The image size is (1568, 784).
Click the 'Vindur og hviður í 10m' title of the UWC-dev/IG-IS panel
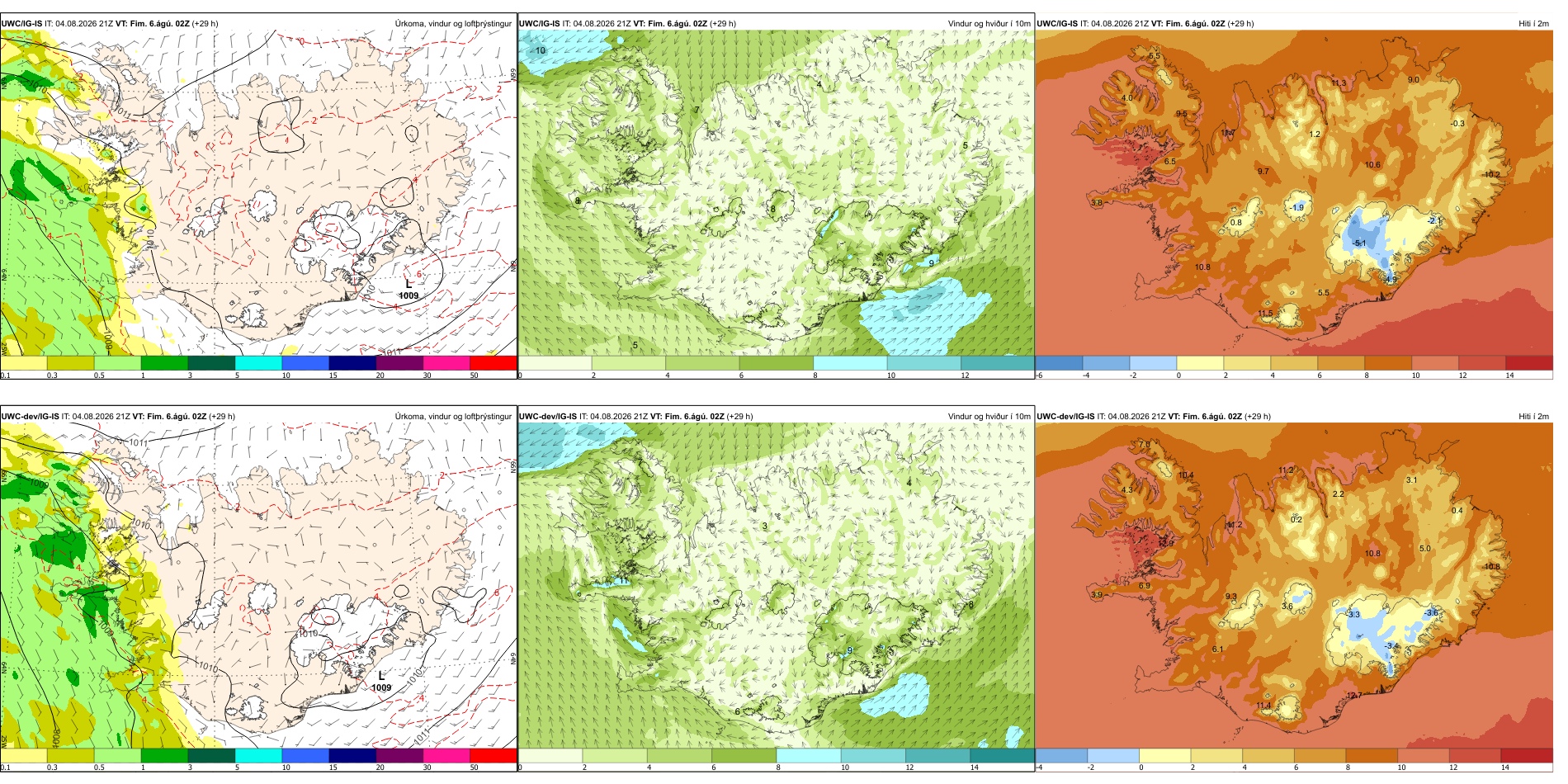989,416
